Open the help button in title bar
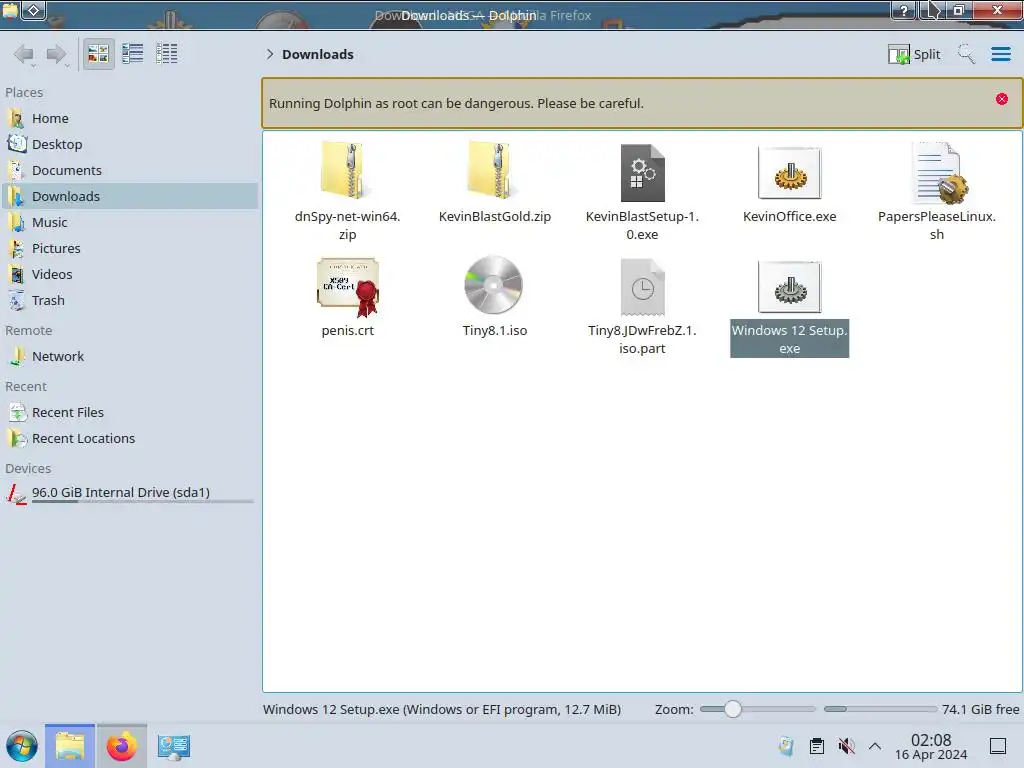Viewport: 1024px width, 768px height. point(904,10)
